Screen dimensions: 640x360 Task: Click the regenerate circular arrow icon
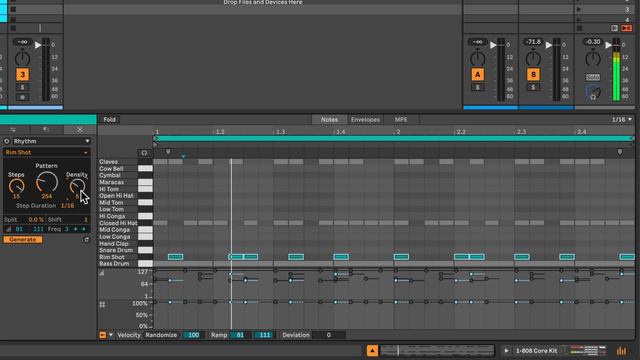(87, 240)
